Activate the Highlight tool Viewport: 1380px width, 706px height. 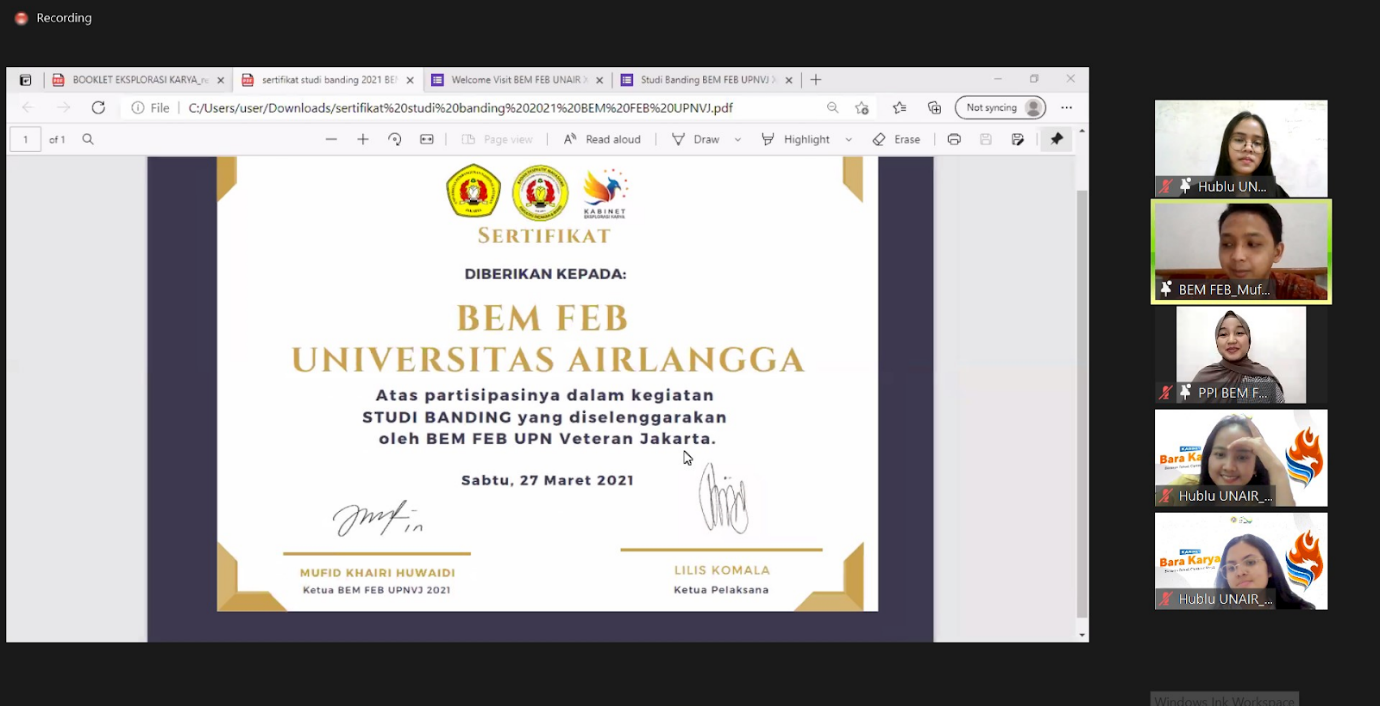click(x=796, y=139)
